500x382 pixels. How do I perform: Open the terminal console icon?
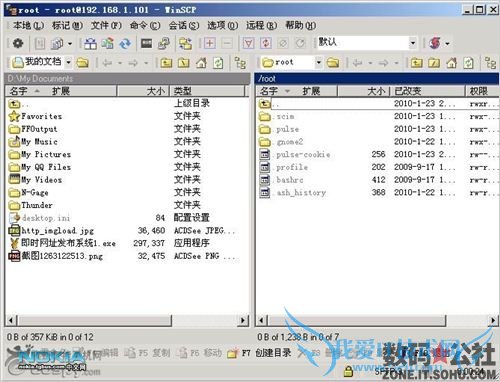(x=146, y=43)
